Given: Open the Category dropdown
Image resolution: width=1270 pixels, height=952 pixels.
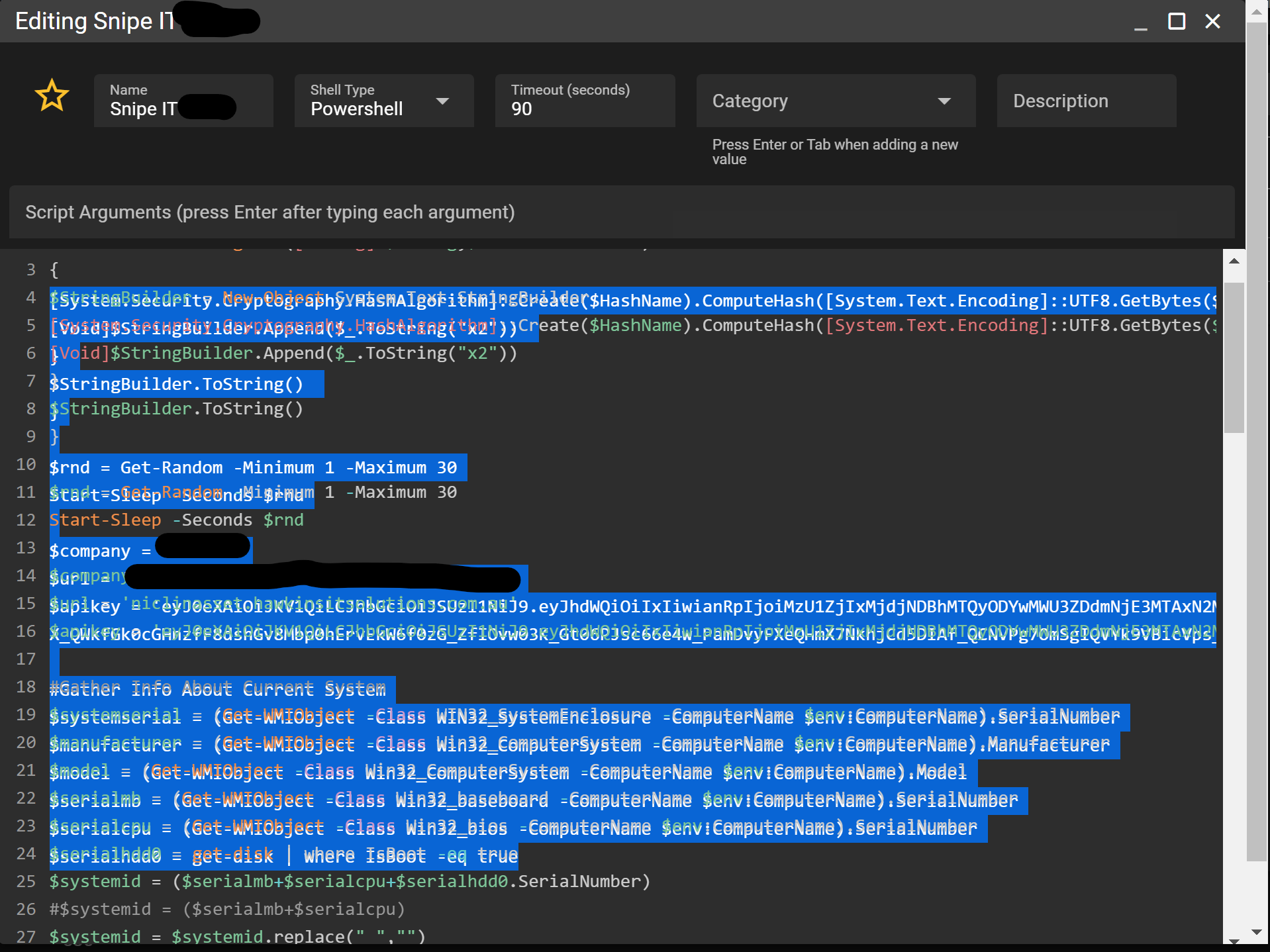Looking at the screenshot, I should tap(946, 101).
